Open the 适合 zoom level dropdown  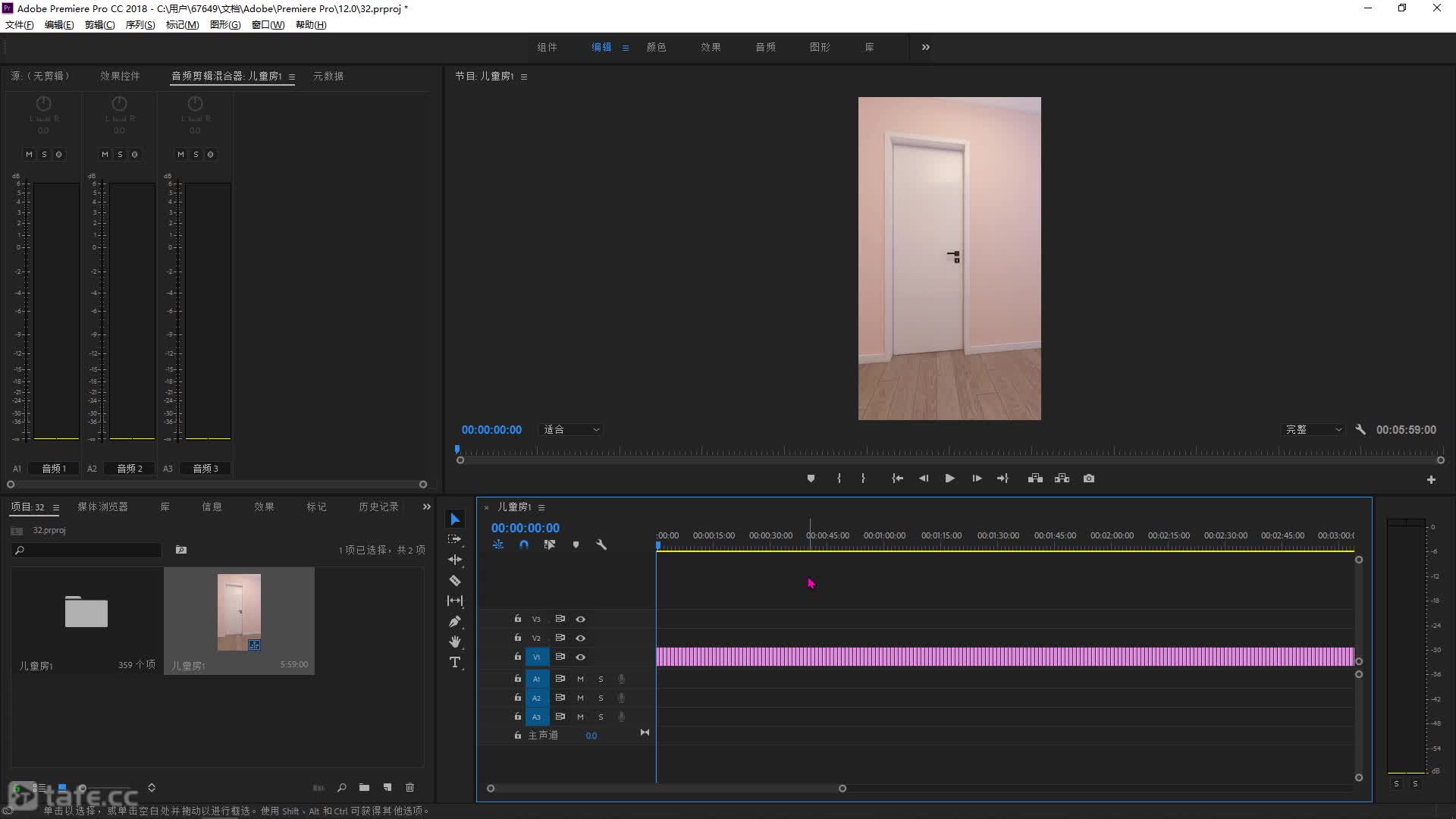(x=570, y=429)
